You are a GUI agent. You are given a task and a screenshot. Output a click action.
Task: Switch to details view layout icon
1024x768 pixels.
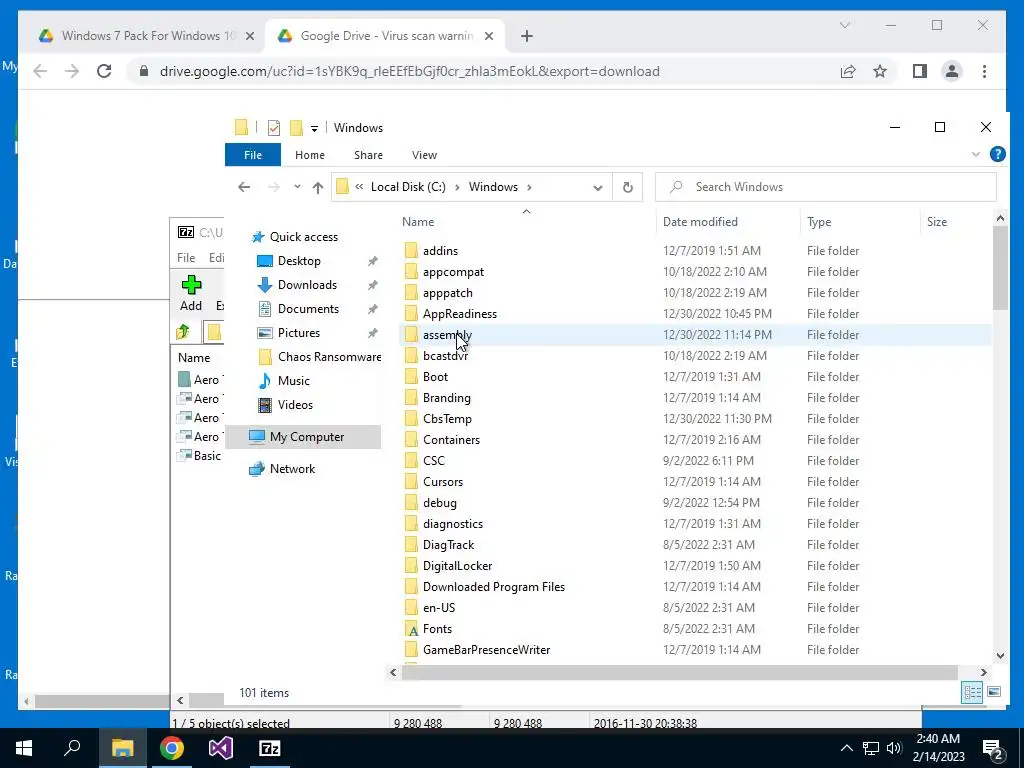[972, 692]
